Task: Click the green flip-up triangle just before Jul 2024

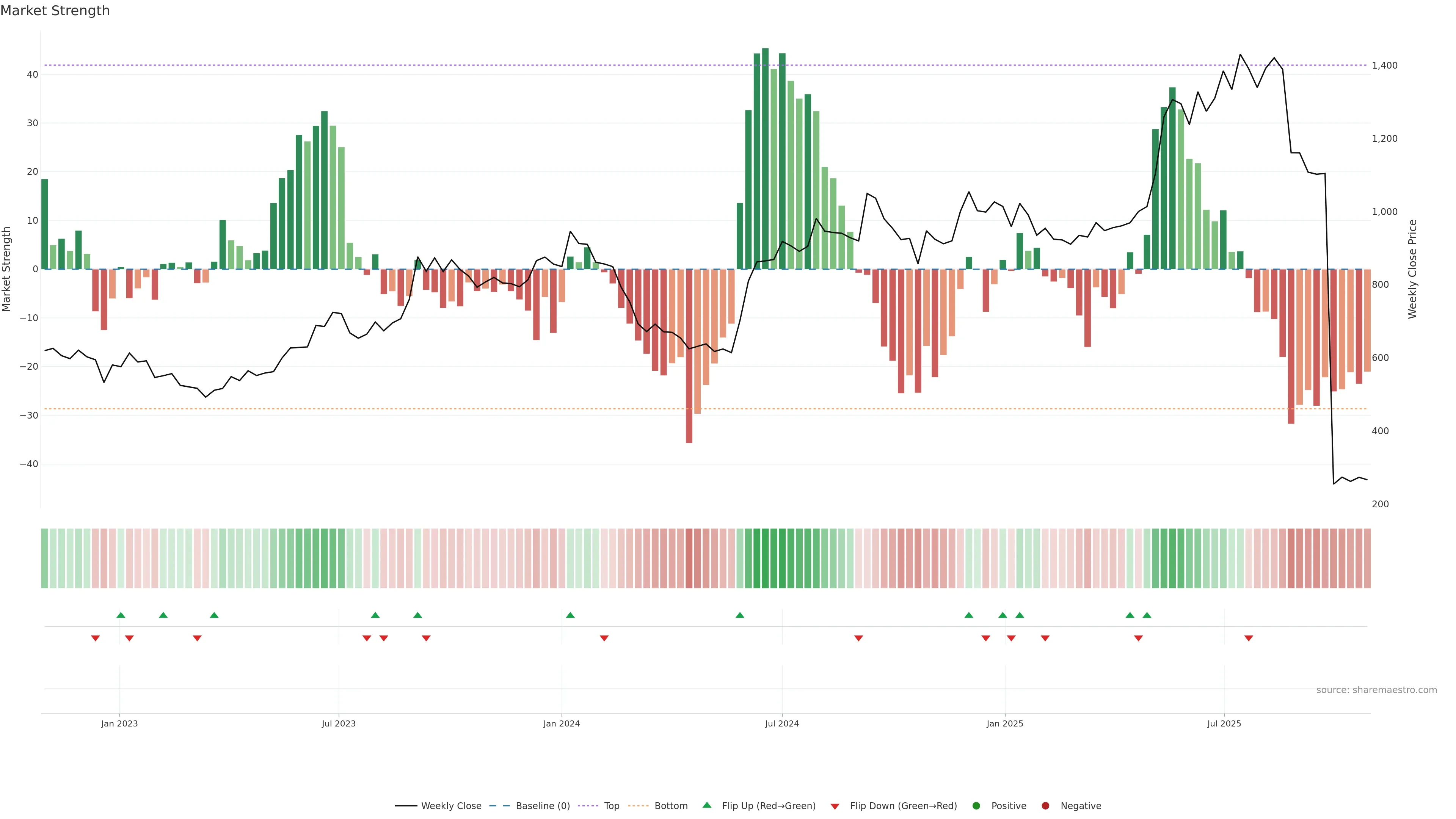Action: [x=740, y=615]
